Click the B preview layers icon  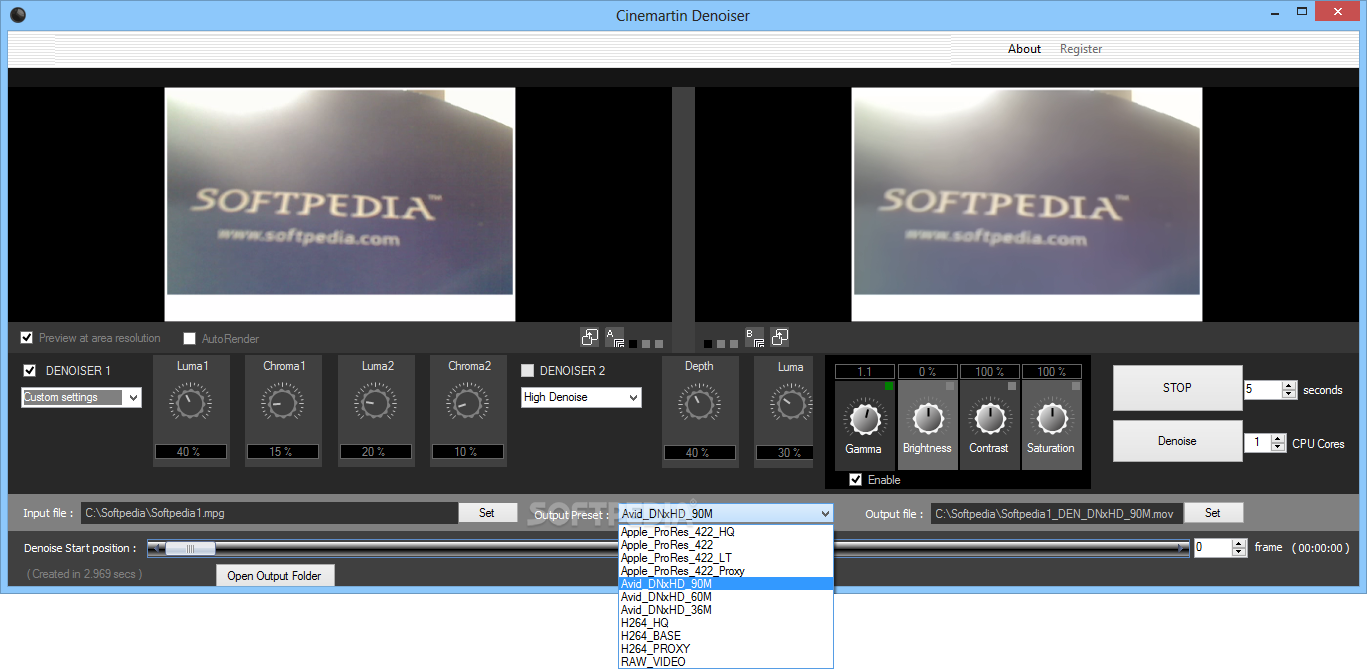755,337
